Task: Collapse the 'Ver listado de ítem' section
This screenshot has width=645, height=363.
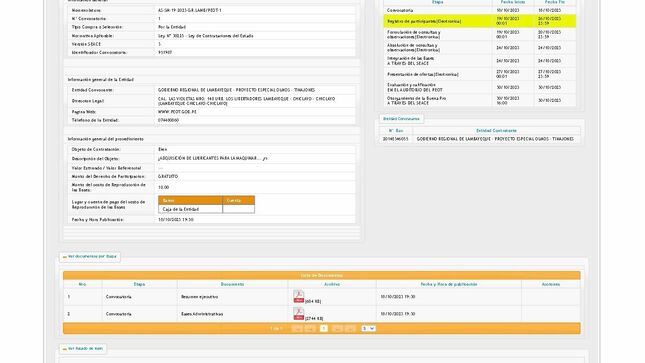Action: pyautogui.click(x=83, y=349)
